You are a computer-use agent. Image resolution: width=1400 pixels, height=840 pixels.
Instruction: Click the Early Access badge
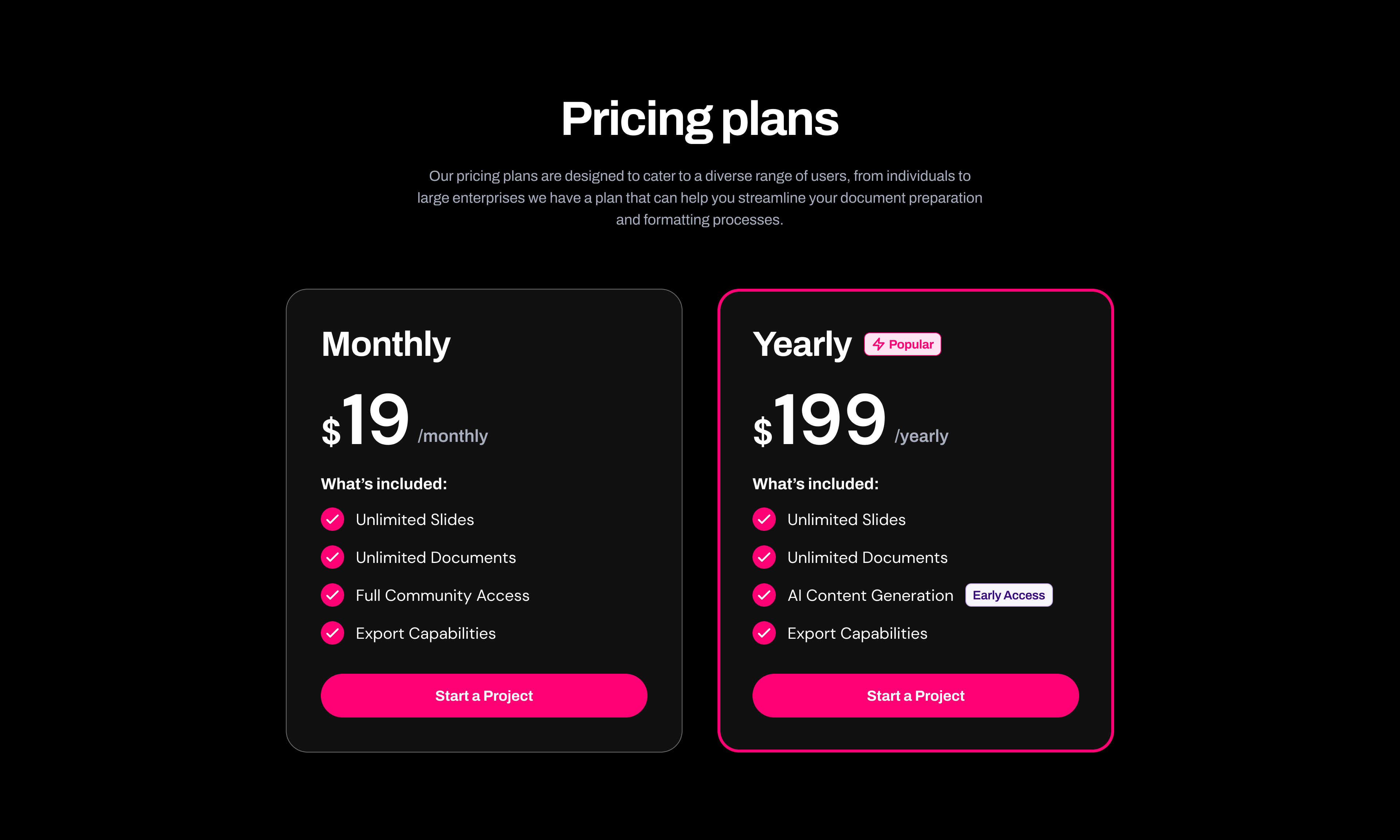(x=1008, y=595)
